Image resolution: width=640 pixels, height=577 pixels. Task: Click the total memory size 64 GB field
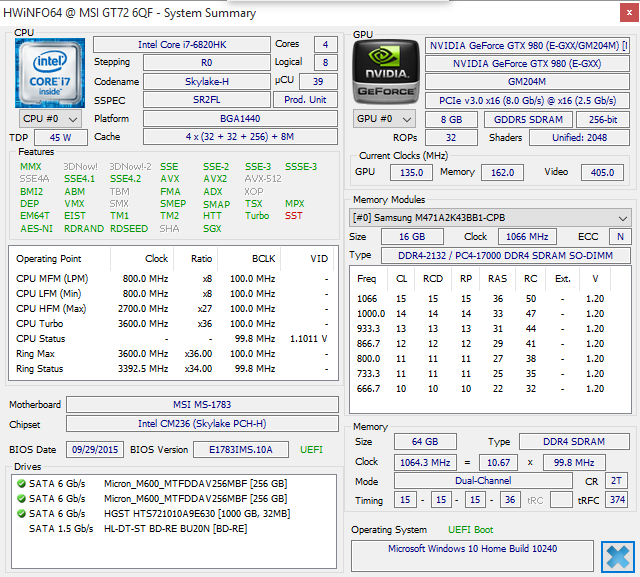click(x=425, y=442)
